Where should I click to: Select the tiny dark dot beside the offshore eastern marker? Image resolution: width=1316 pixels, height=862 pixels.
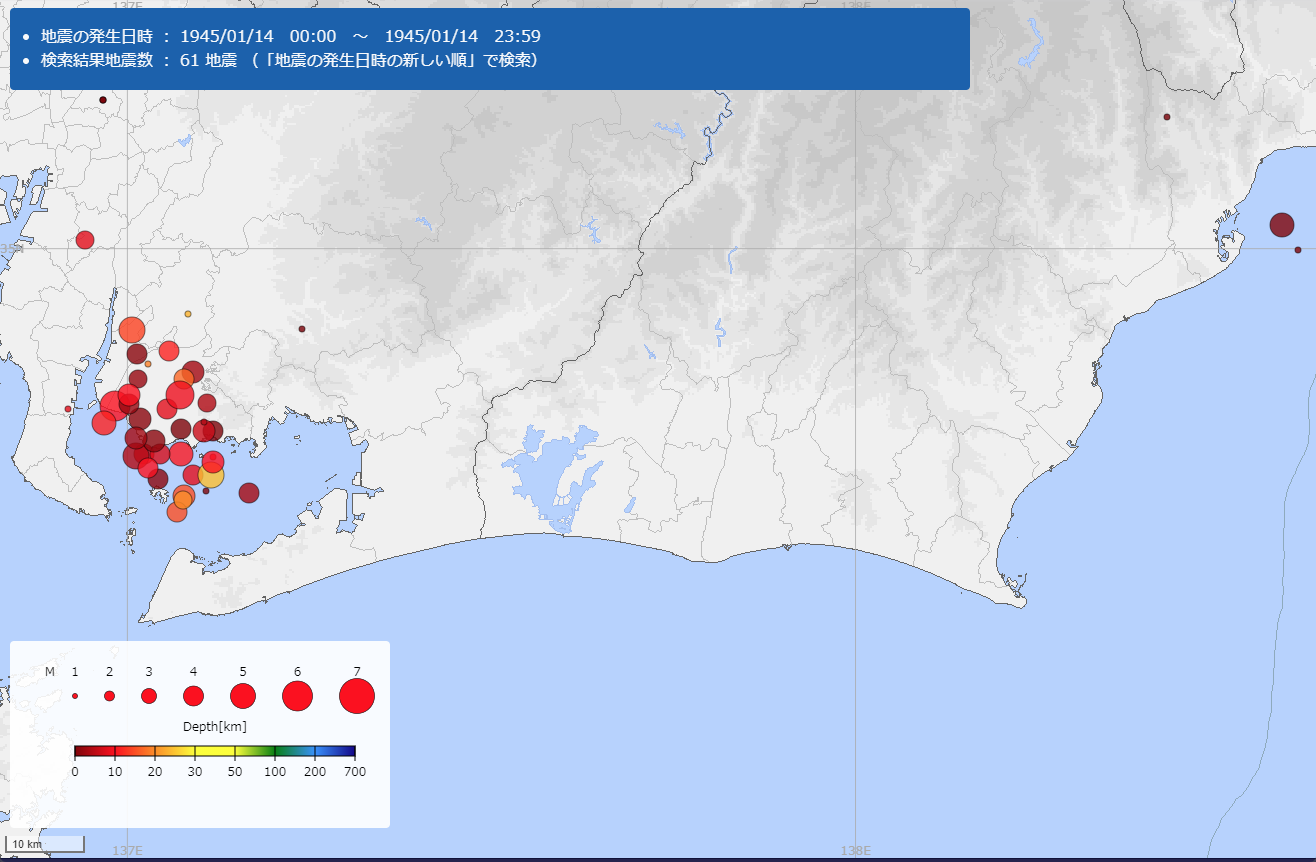tap(1298, 250)
